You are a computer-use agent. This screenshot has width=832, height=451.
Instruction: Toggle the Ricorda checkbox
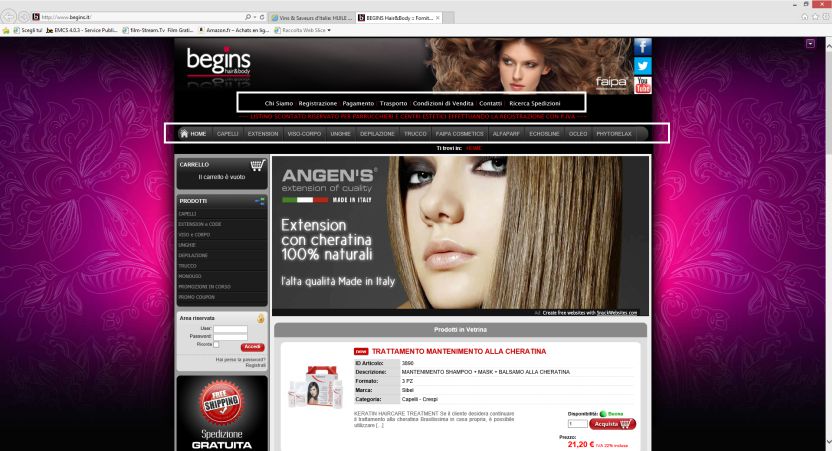(x=216, y=344)
